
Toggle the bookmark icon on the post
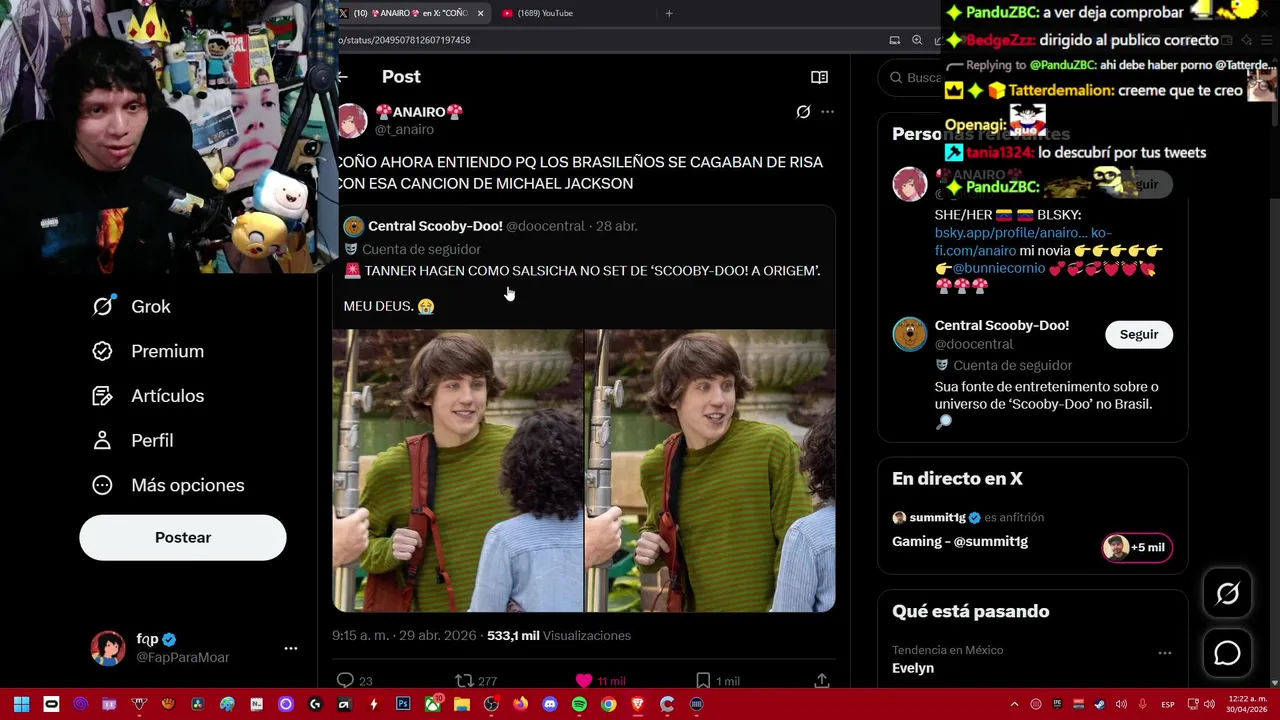pos(703,681)
